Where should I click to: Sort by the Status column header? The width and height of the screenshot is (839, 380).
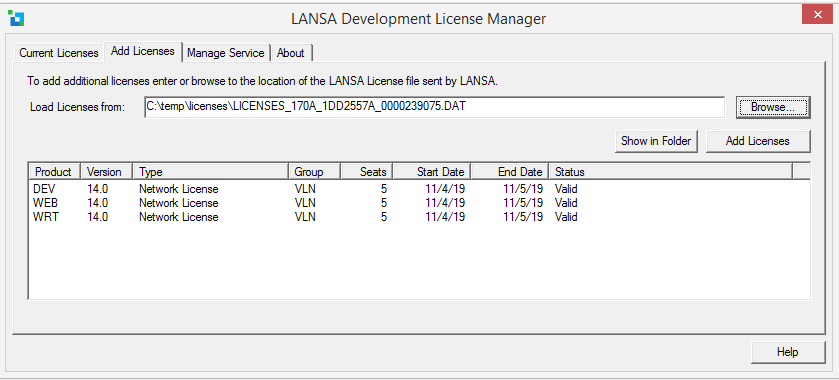point(670,172)
